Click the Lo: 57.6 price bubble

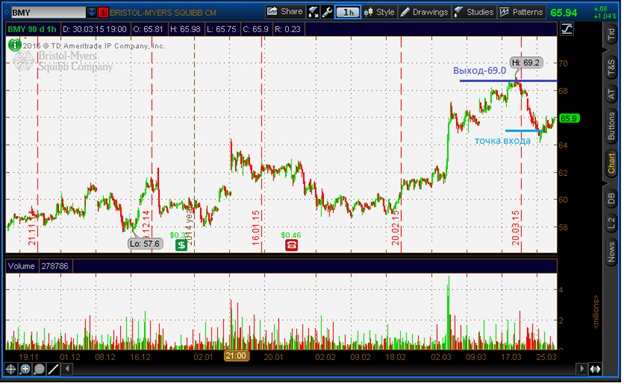coord(145,244)
